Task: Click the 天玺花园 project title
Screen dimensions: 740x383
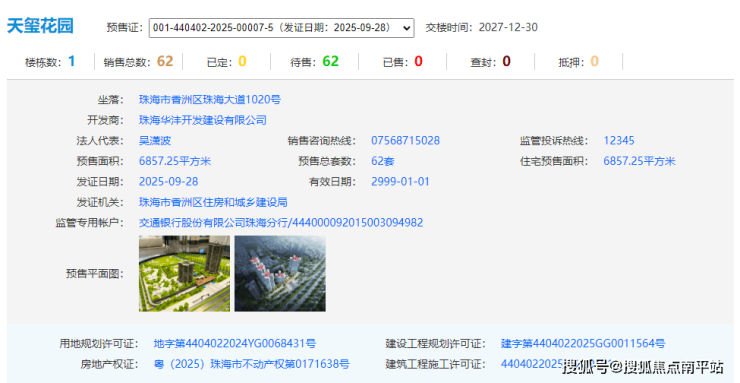Action: (x=40, y=26)
